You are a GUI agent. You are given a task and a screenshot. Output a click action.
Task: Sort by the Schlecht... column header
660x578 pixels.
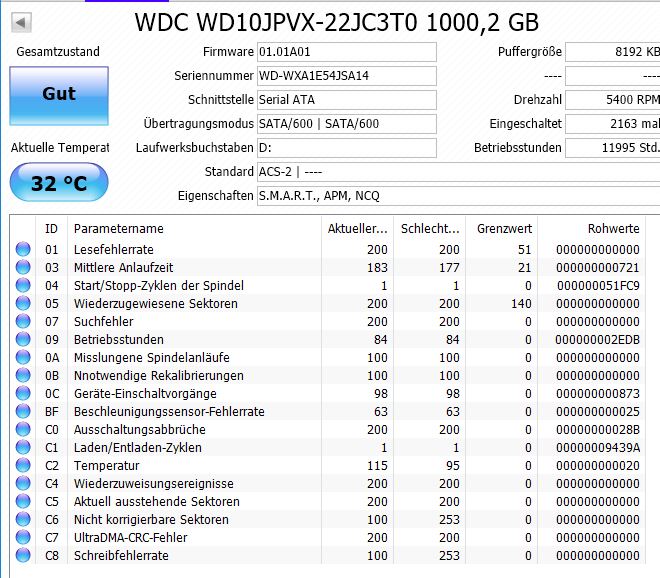click(x=429, y=229)
